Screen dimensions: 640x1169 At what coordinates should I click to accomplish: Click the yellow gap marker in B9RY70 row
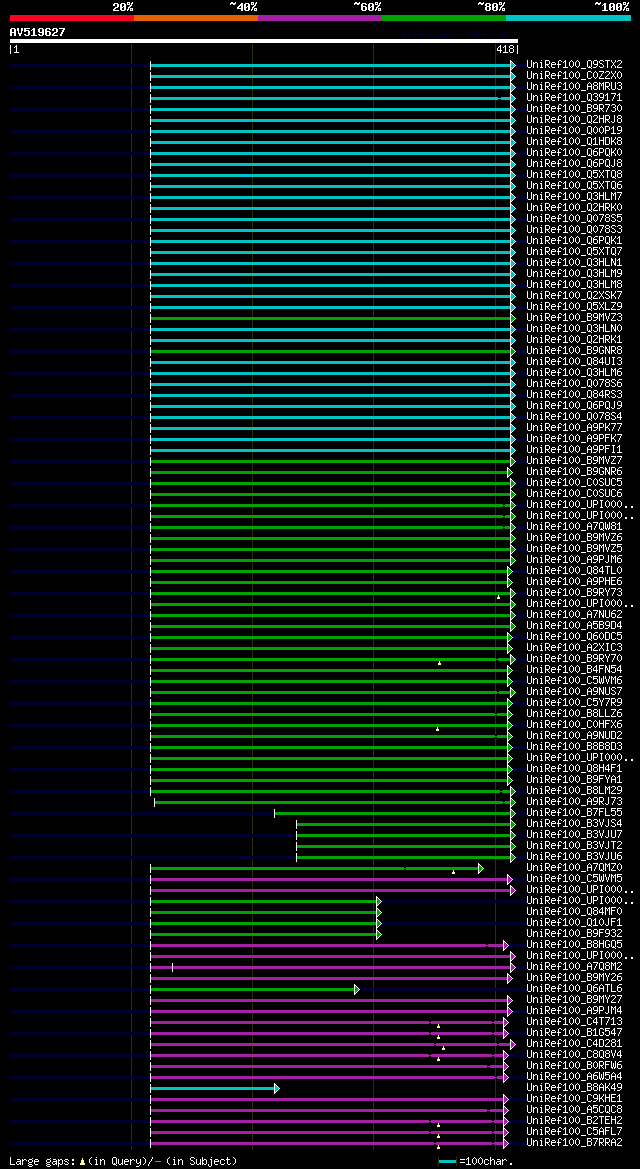click(439, 663)
